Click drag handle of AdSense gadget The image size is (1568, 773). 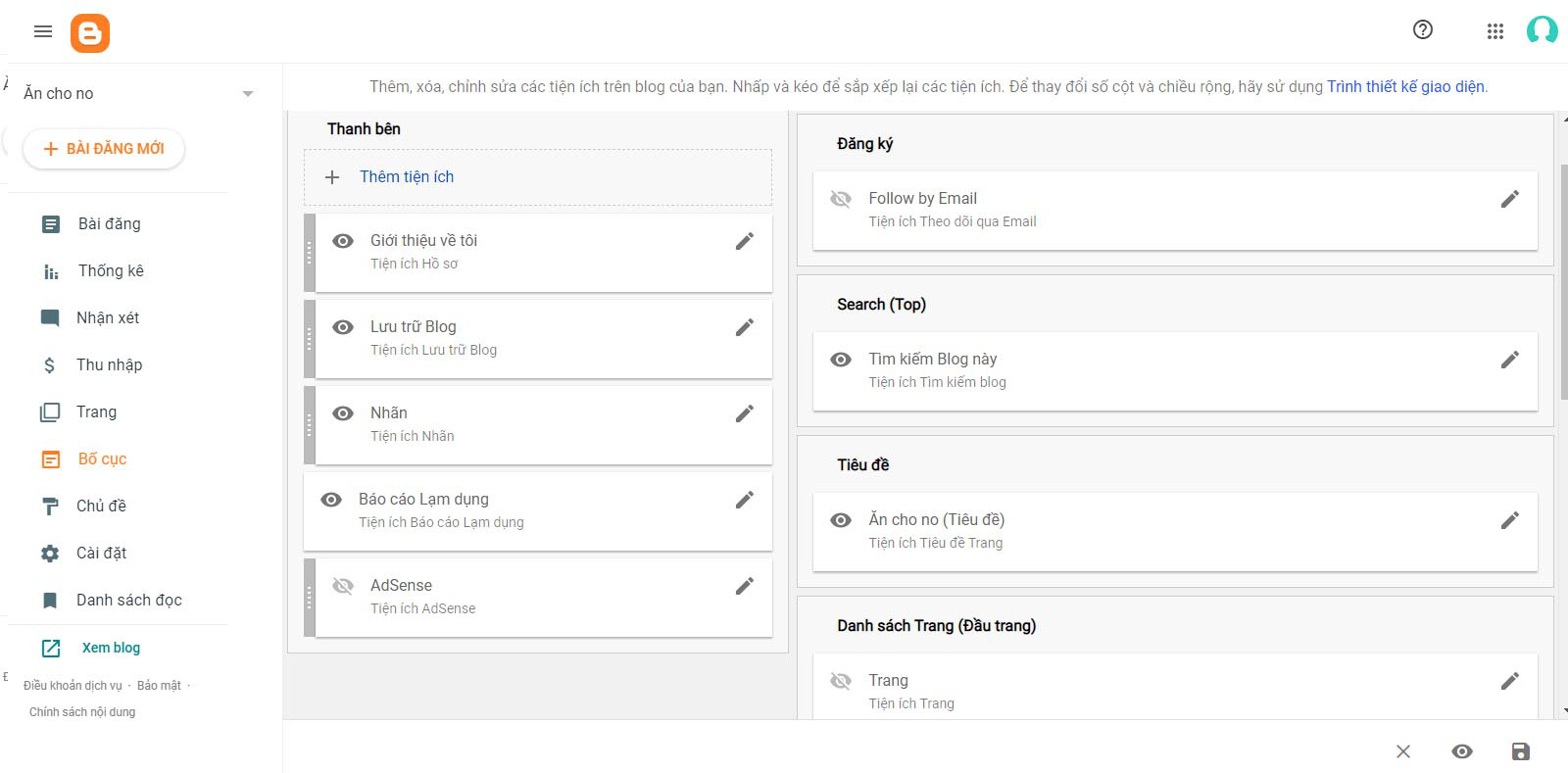tap(310, 598)
